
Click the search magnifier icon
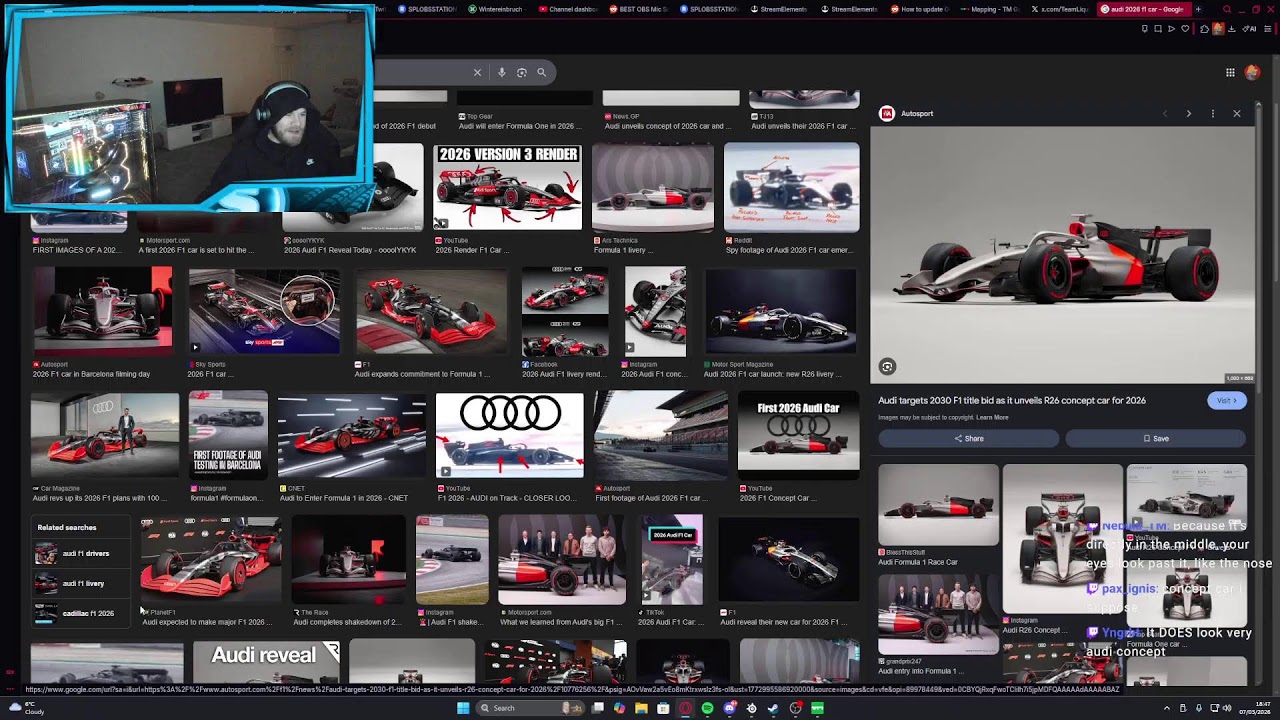[x=541, y=72]
